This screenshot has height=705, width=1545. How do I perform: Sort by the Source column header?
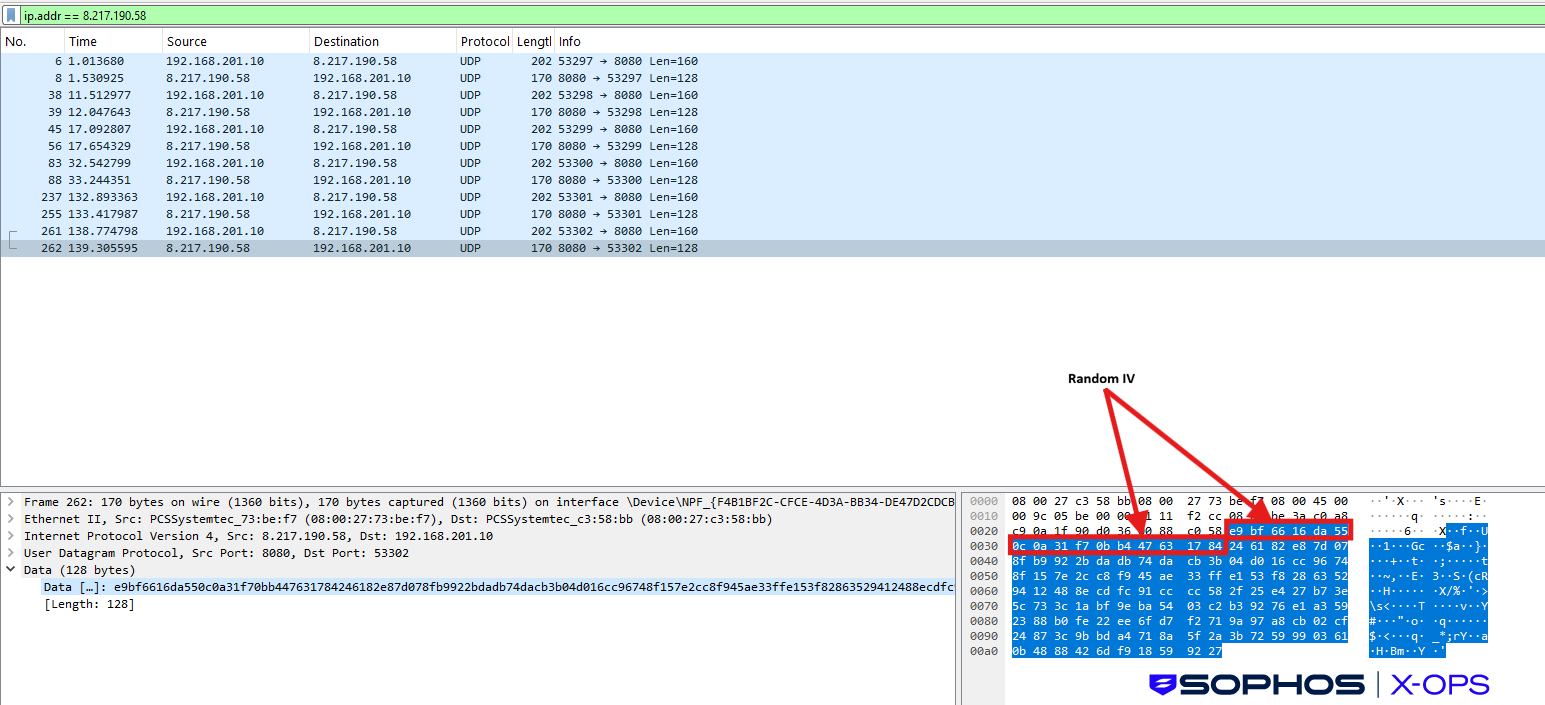point(235,42)
